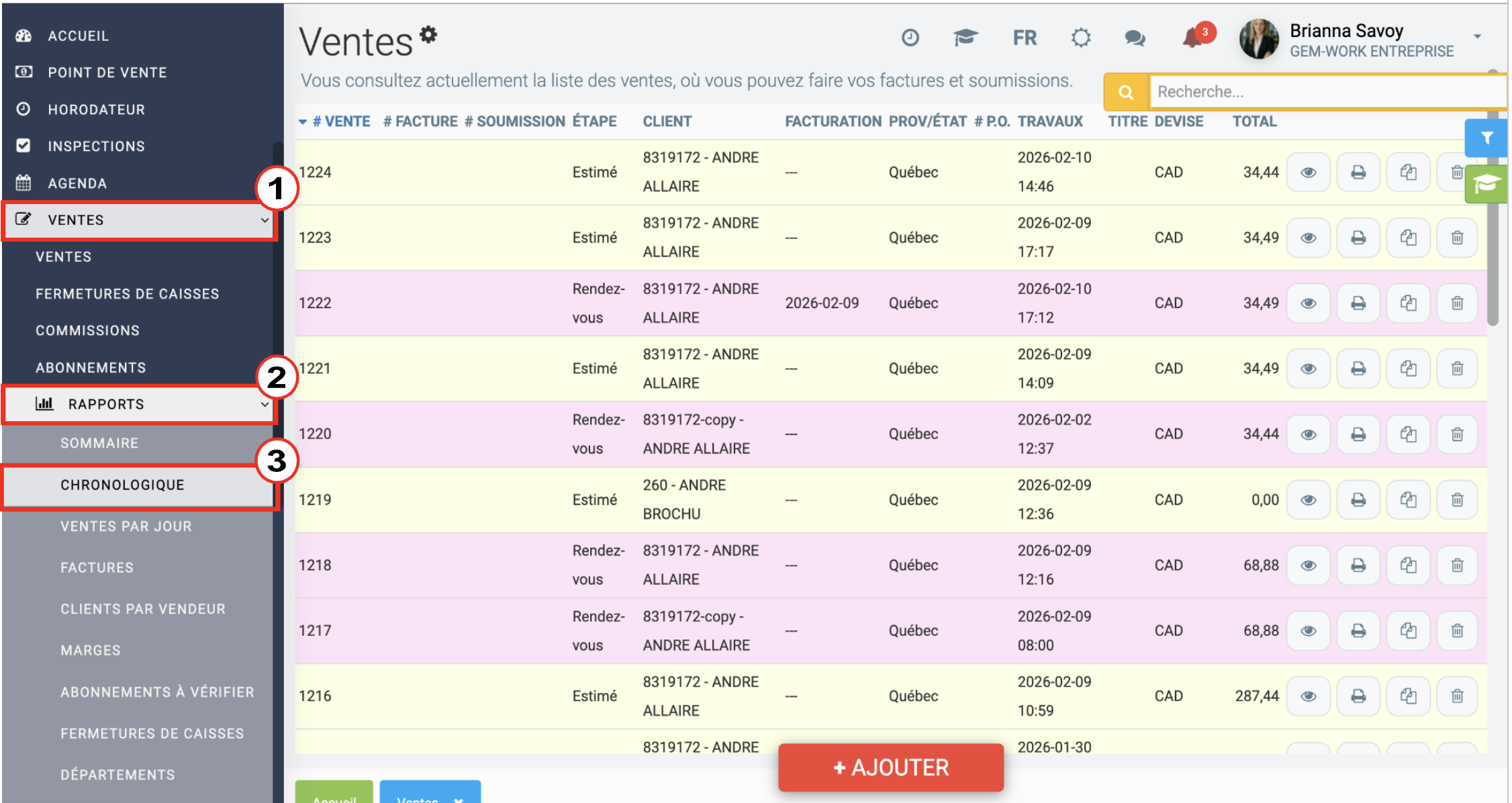
Task: Open Départements report link
Action: (x=117, y=775)
